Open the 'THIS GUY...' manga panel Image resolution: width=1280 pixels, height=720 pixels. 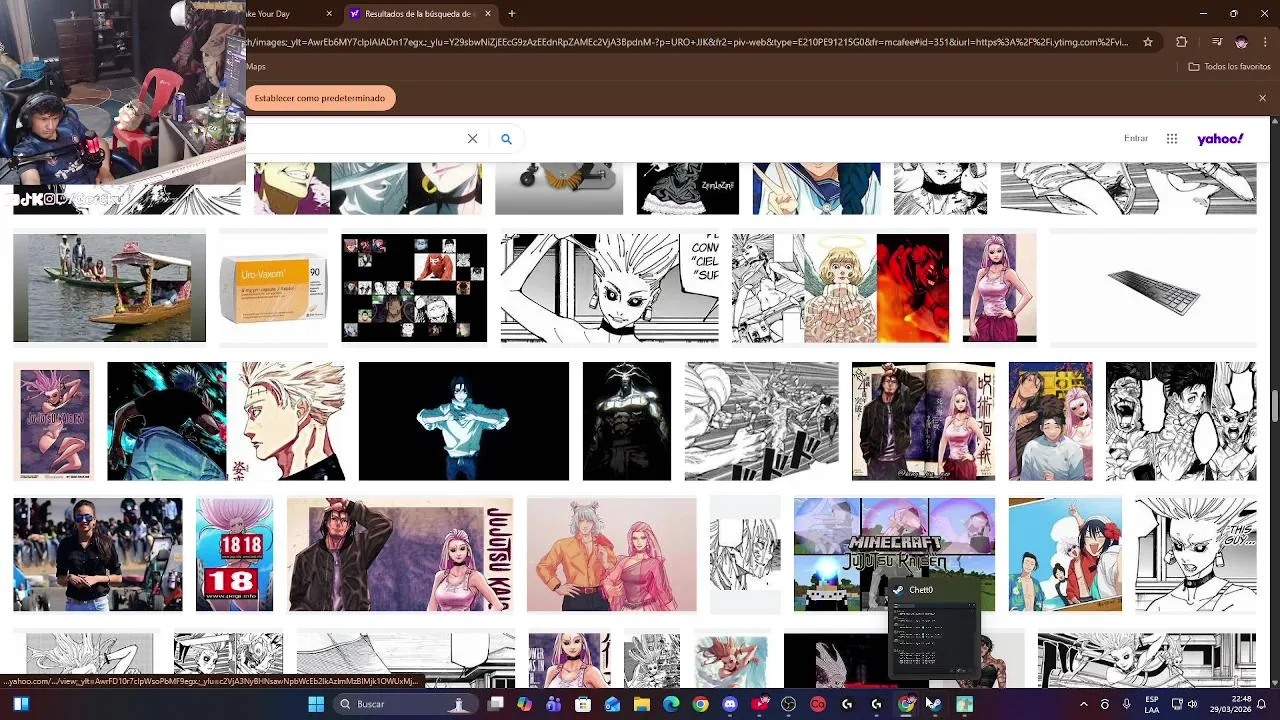1196,554
